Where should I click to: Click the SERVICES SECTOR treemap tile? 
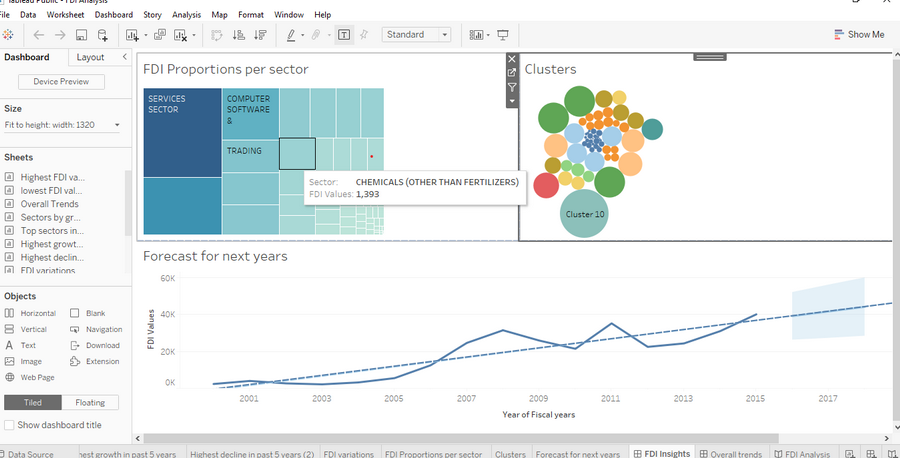click(183, 133)
